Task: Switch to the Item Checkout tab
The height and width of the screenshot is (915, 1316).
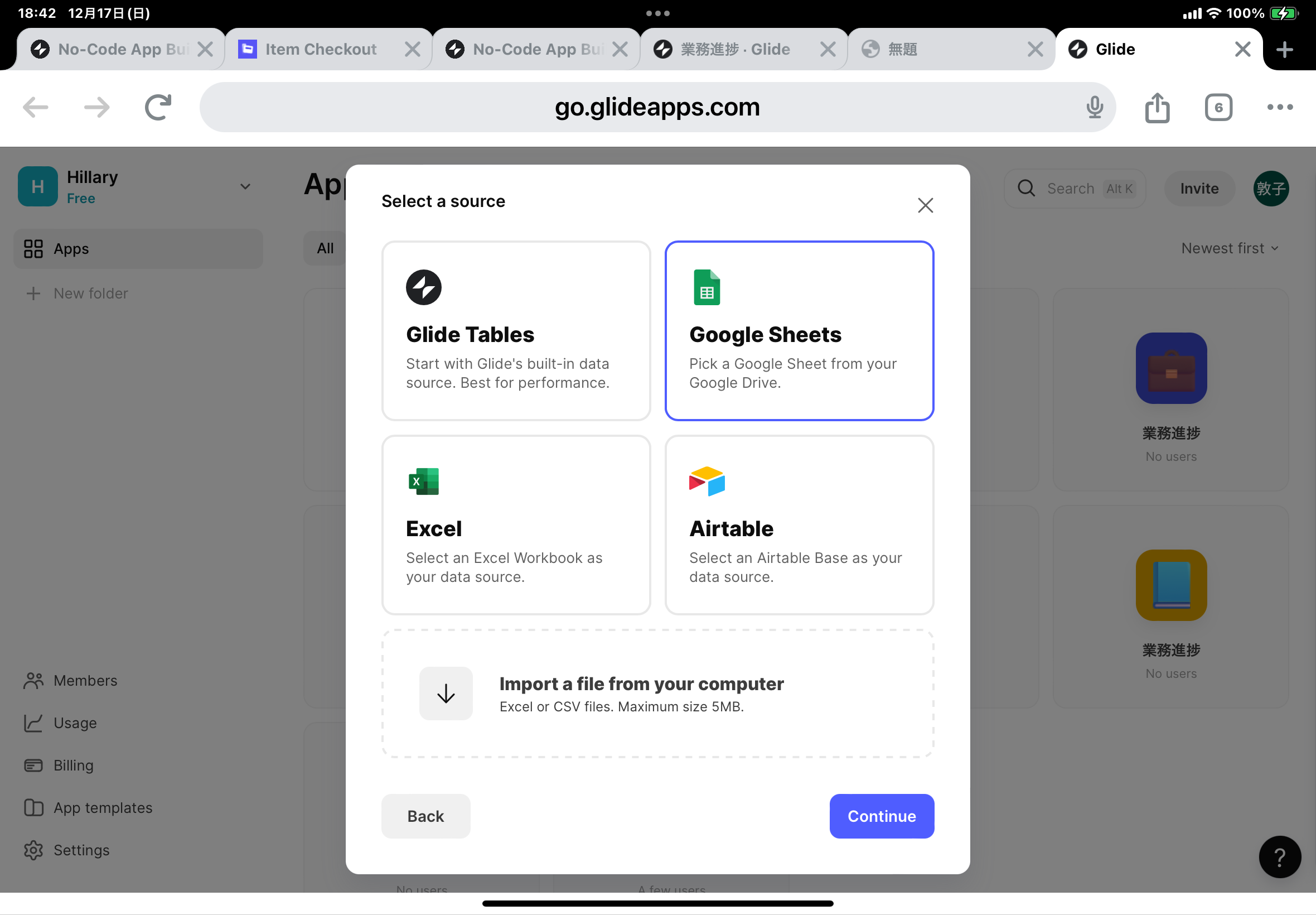Action: click(321, 49)
